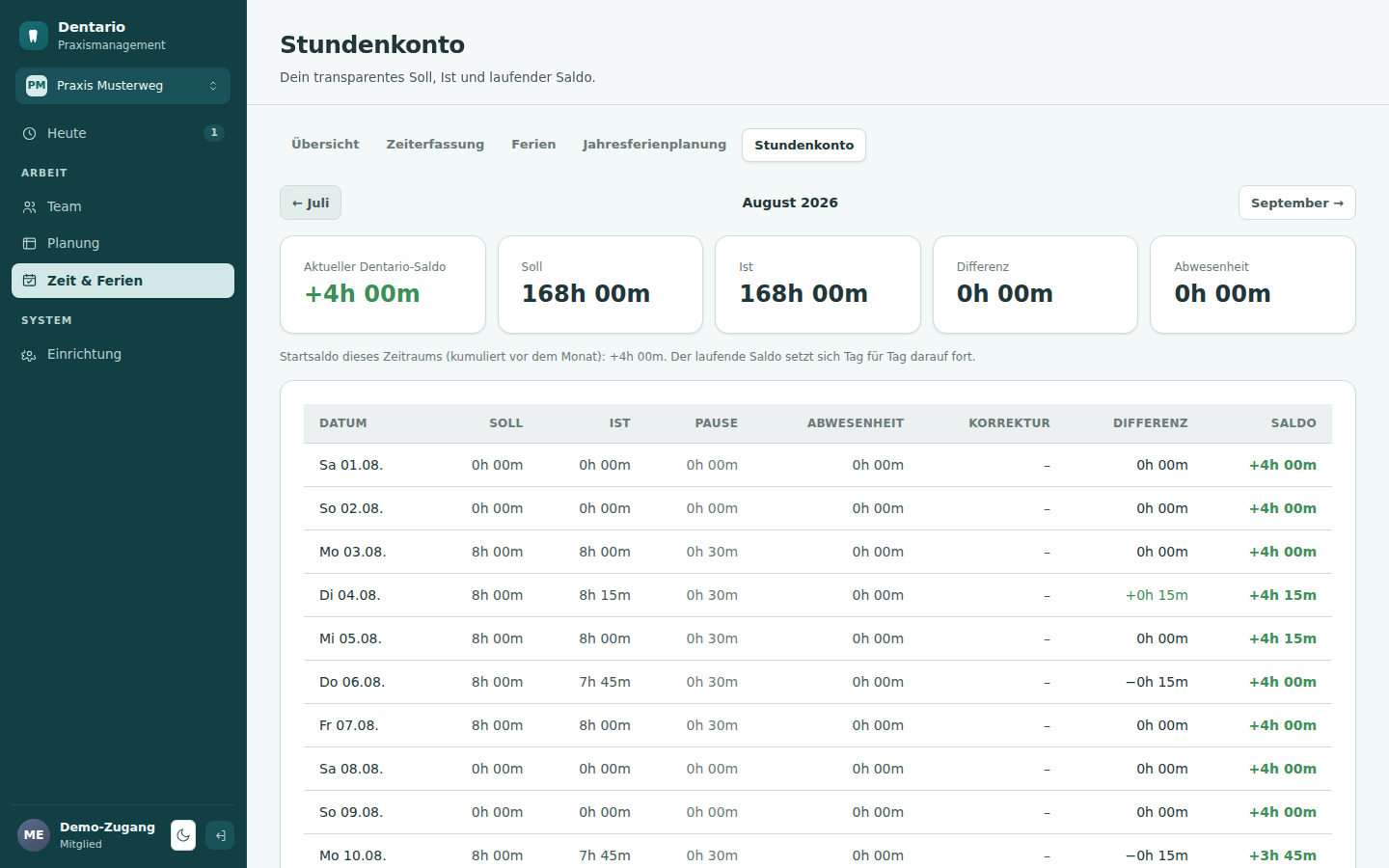Open the Ferien tab
Viewport: 1389px width, 868px height.
click(533, 145)
